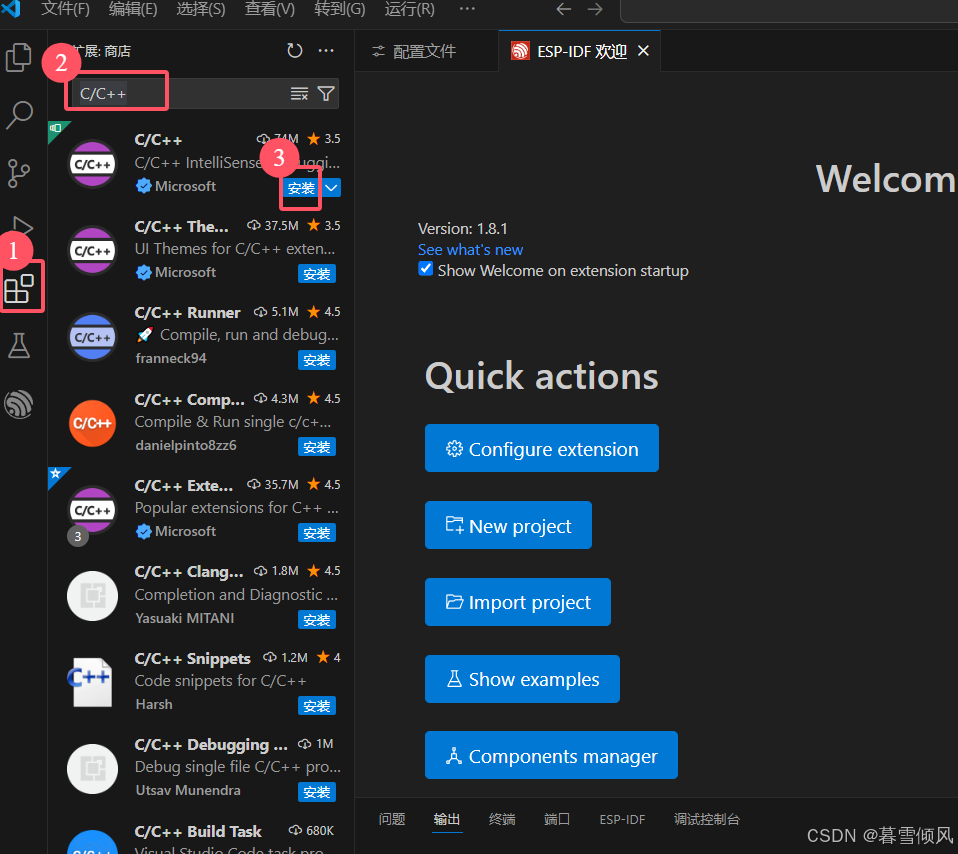Viewport: 958px width, 854px height.
Task: Open the extension search filter
Action: [x=326, y=93]
